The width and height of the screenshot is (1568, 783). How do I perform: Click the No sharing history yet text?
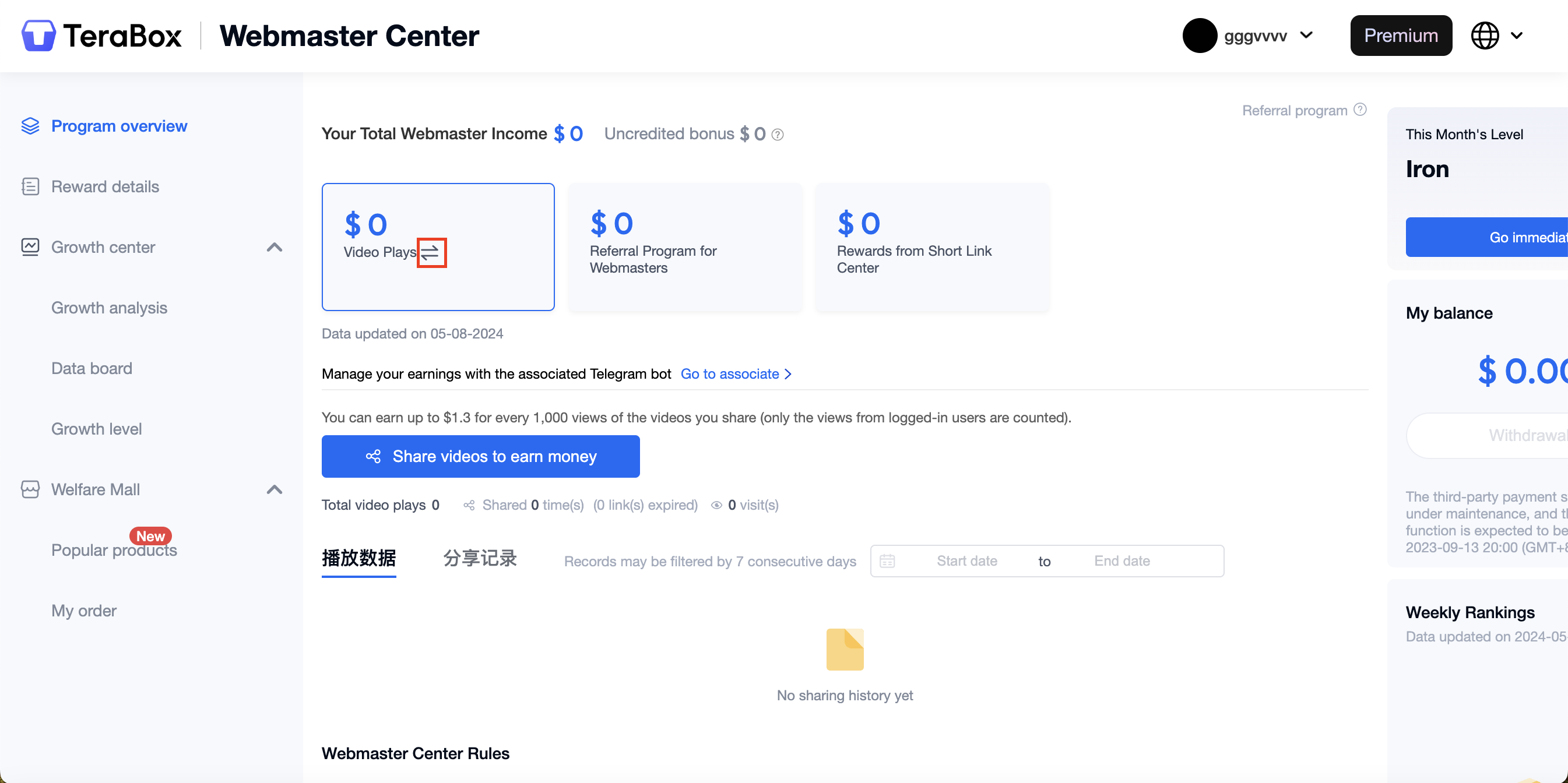point(845,696)
